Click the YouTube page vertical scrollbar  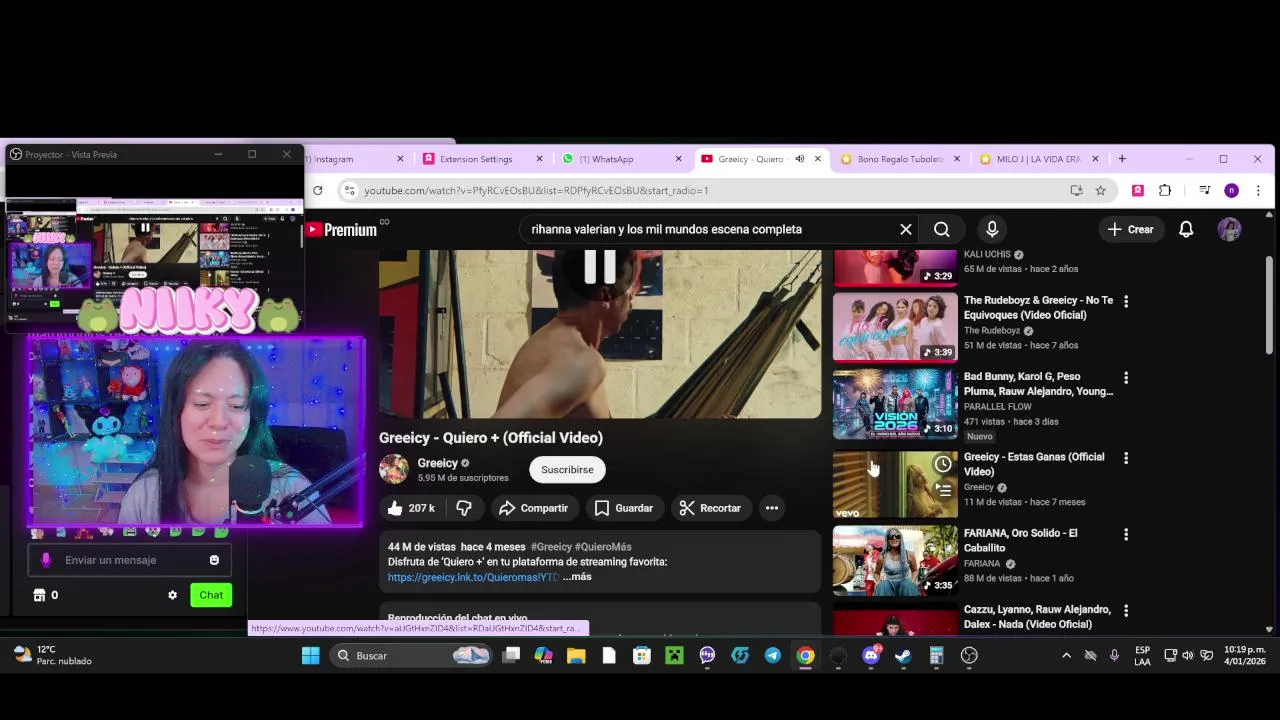[x=1269, y=305]
